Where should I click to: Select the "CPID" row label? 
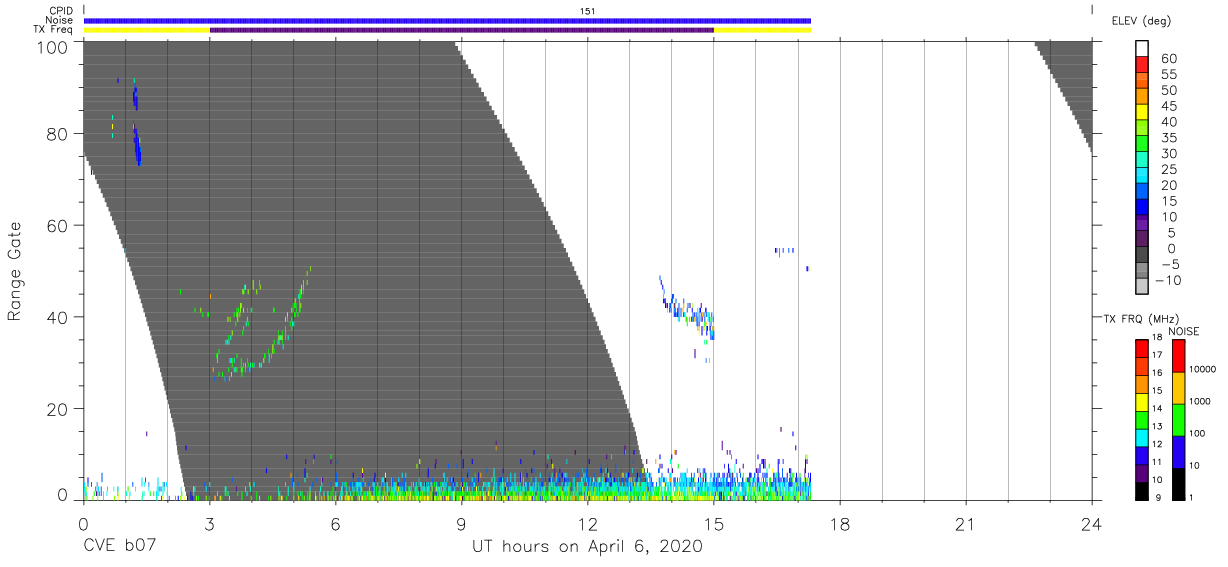(61, 10)
